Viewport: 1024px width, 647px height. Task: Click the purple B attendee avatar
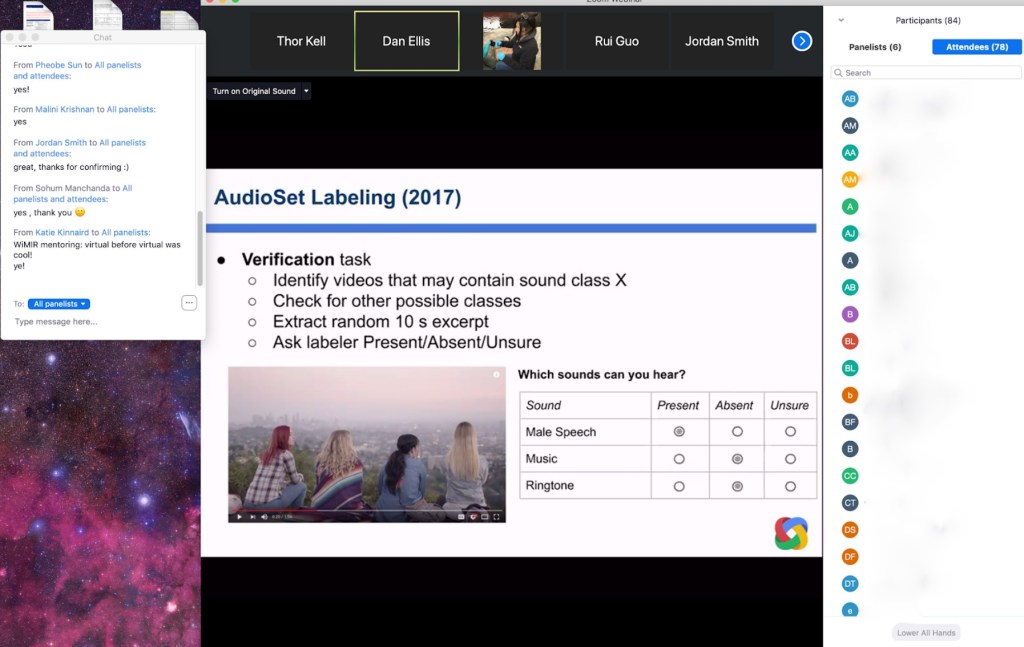click(x=850, y=314)
